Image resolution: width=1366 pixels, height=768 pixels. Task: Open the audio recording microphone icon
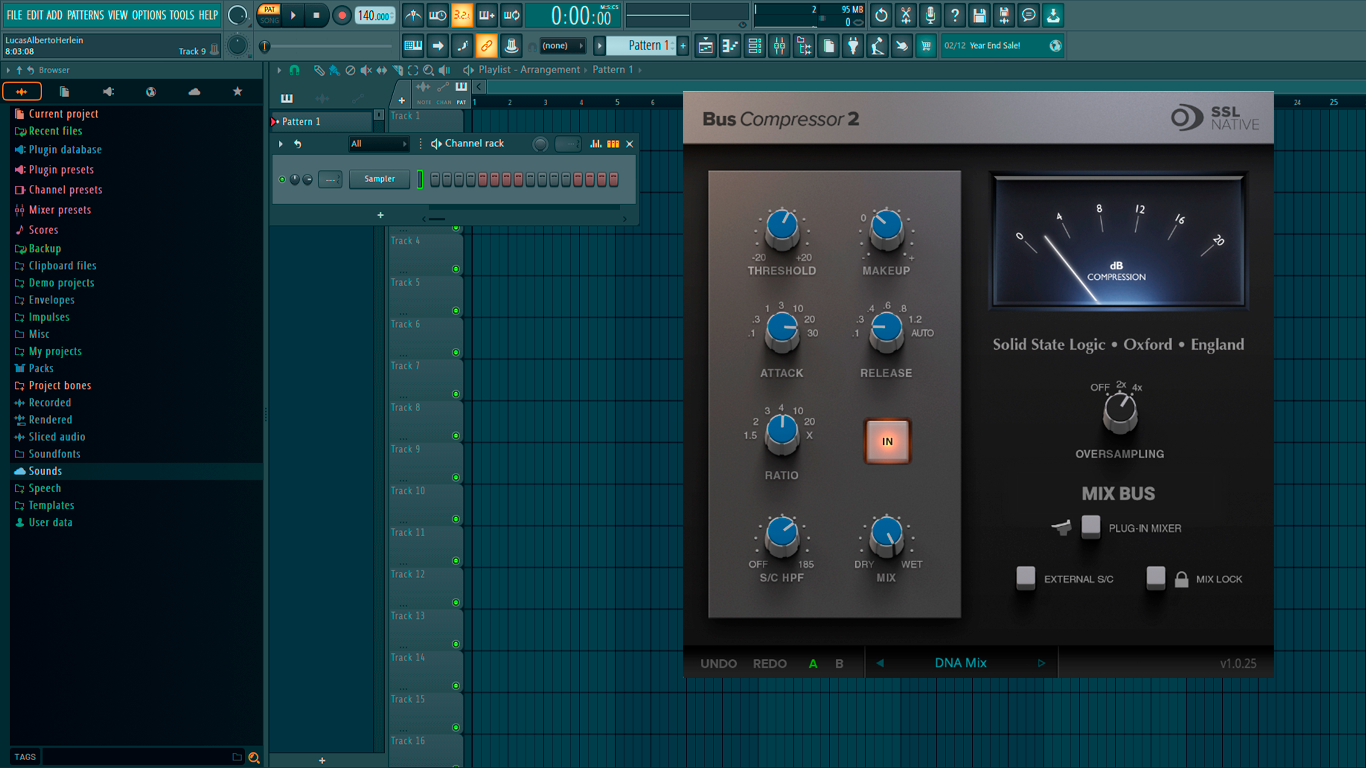930,15
